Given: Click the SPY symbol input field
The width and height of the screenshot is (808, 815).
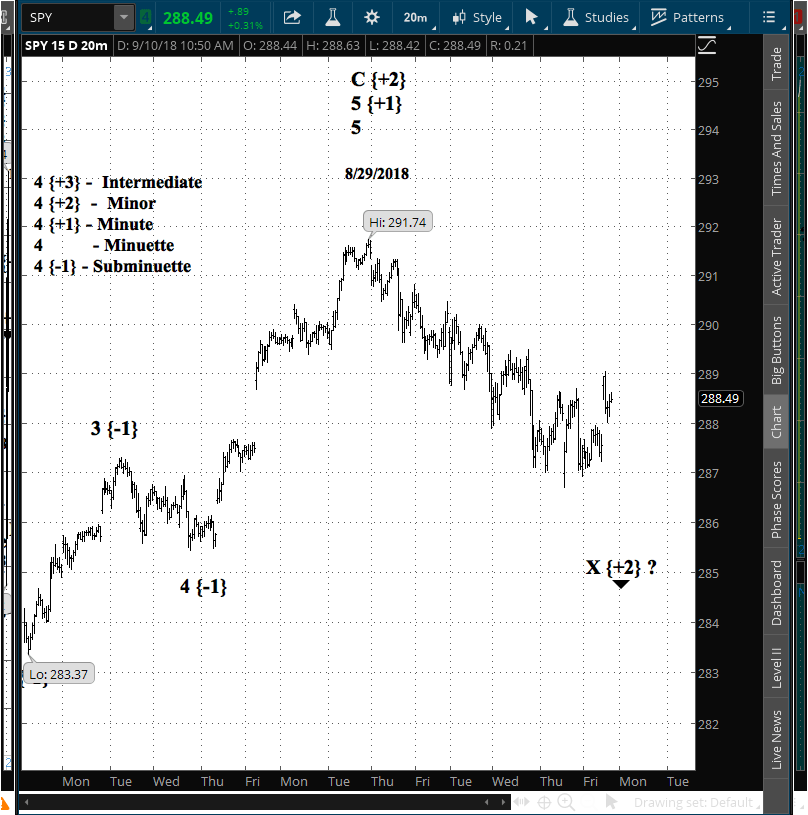Looking at the screenshot, I should click(68, 17).
